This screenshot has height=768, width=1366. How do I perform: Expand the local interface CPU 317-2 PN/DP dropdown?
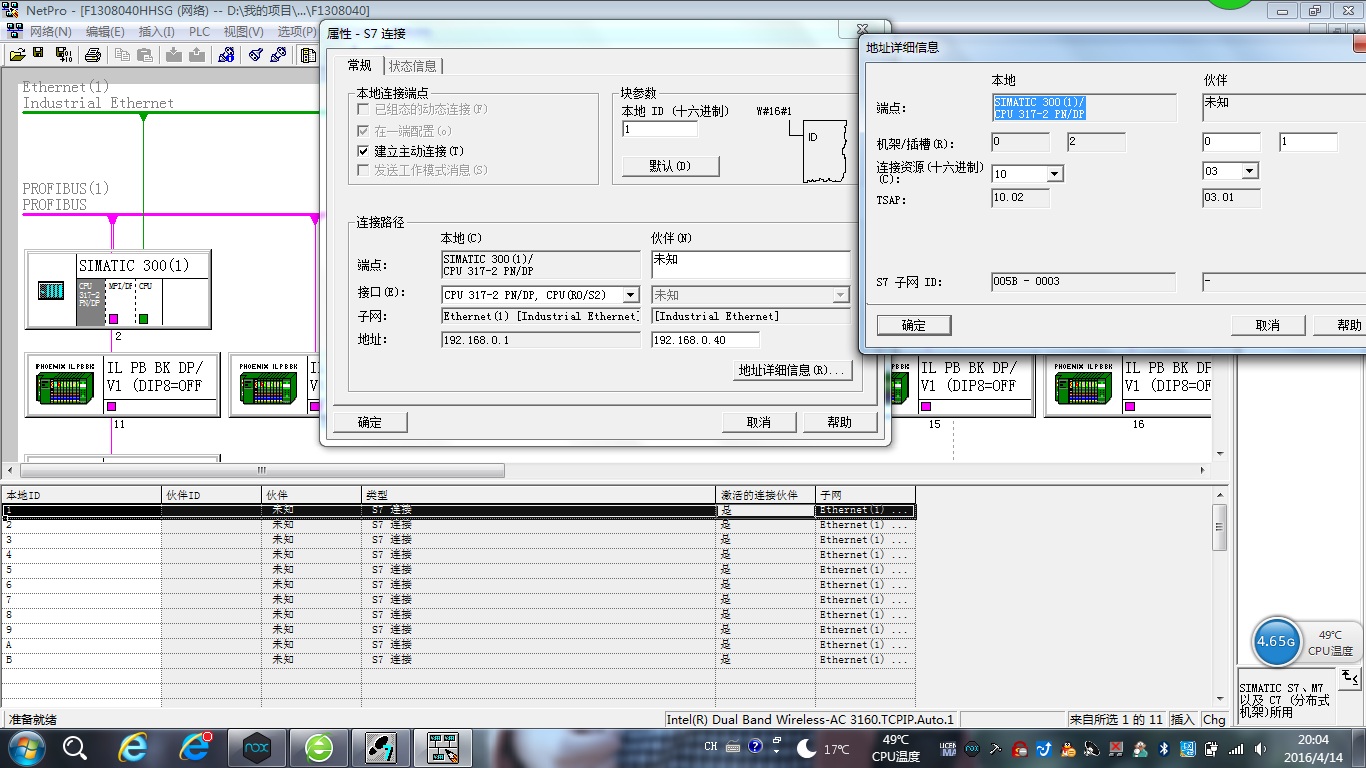[630, 295]
